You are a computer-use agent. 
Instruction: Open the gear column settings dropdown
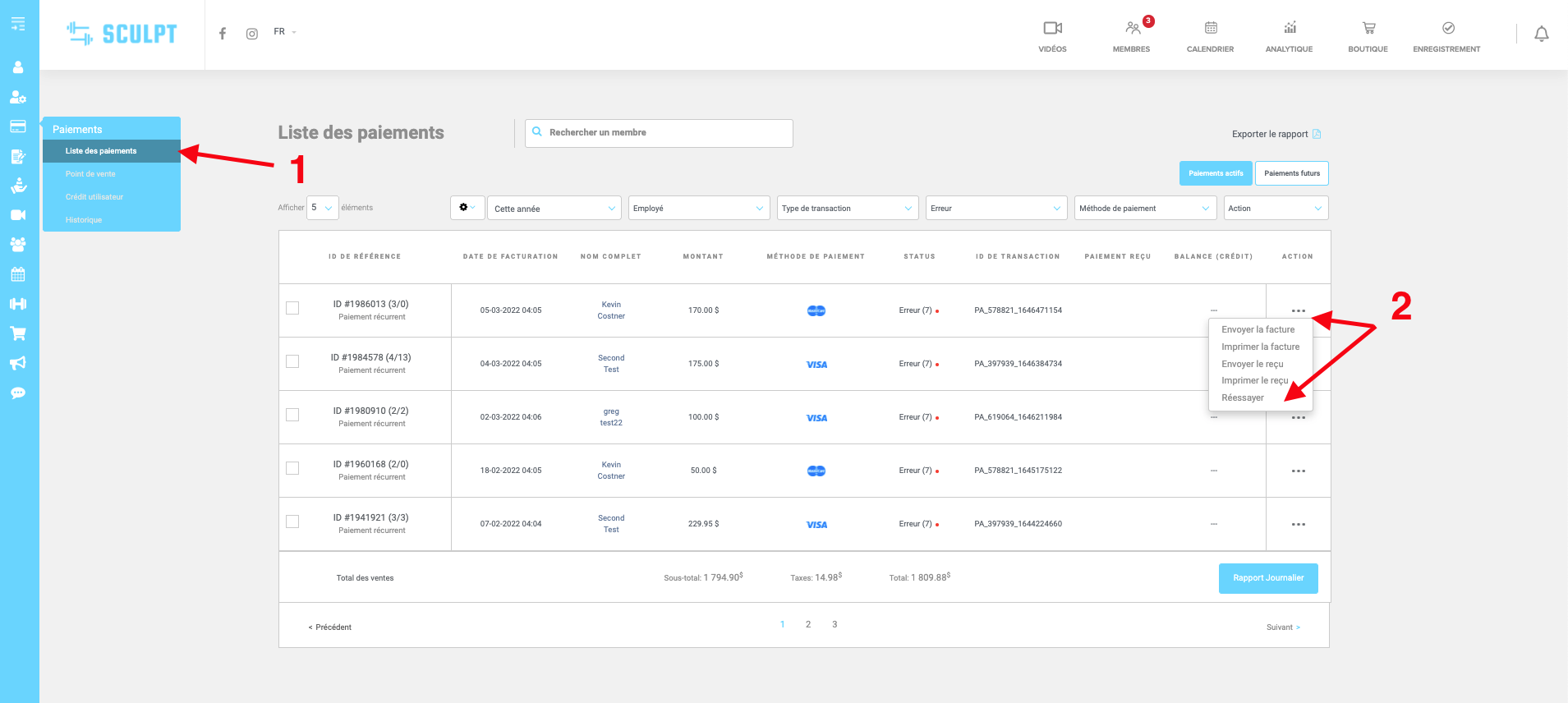467,208
